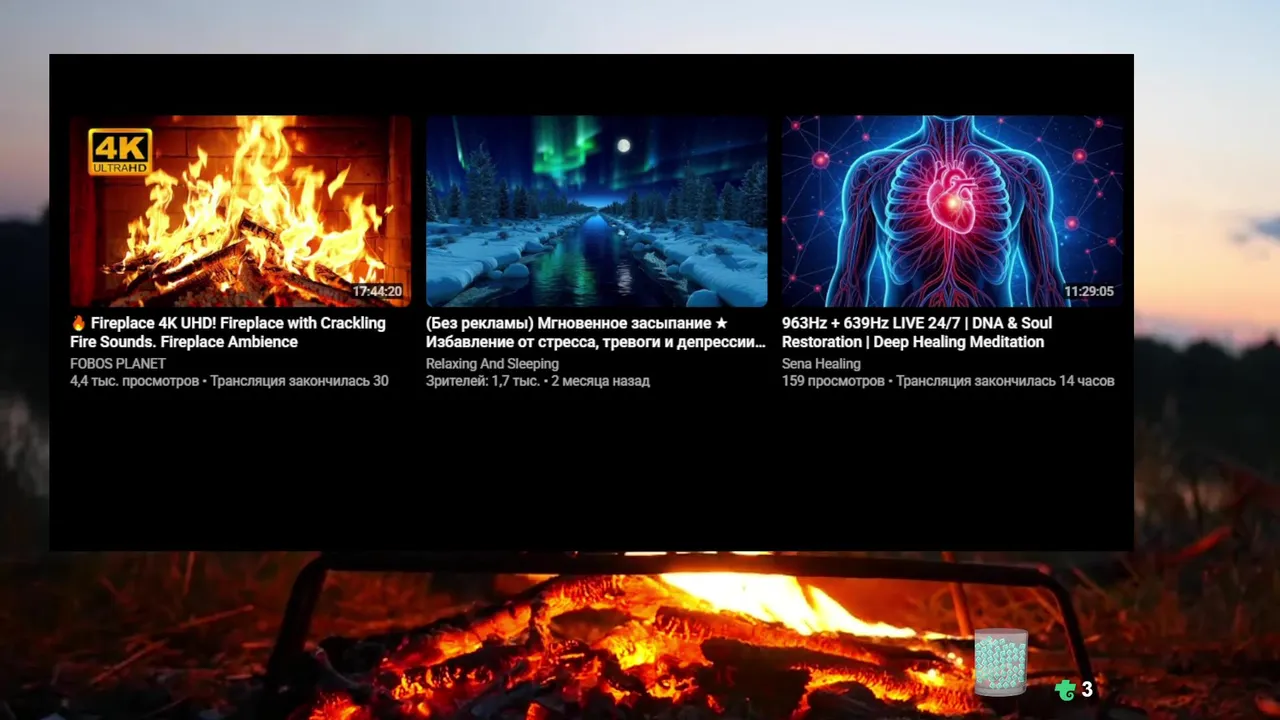Open the Sena Healing channel
1280x720 pixels.
821,364
